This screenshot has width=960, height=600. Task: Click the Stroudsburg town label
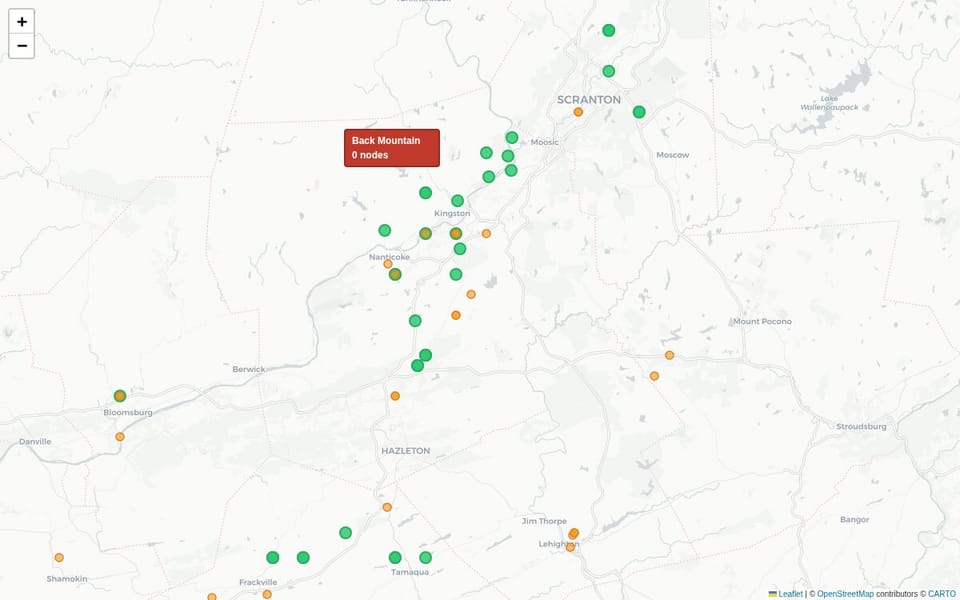point(861,427)
